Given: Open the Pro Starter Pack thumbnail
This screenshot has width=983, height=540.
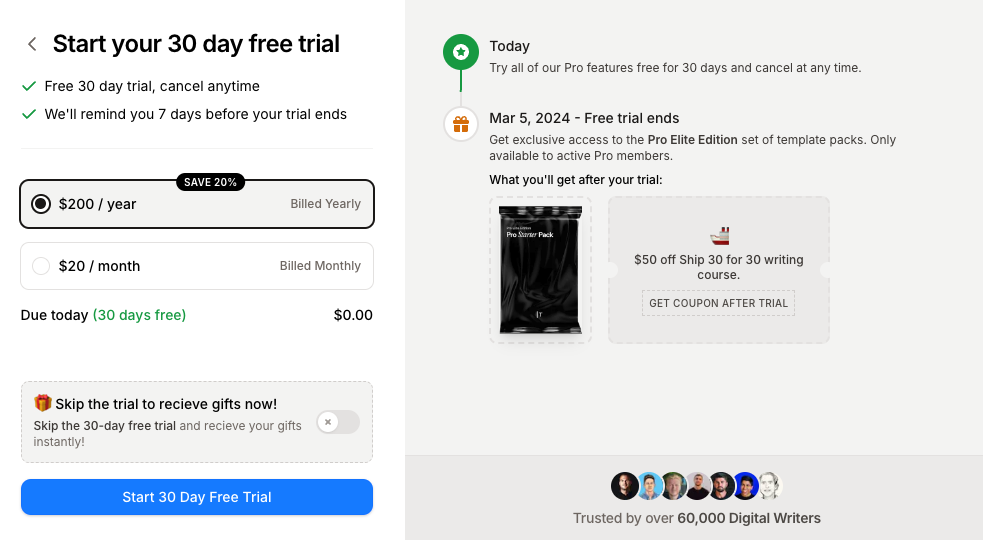Looking at the screenshot, I should point(540,269).
